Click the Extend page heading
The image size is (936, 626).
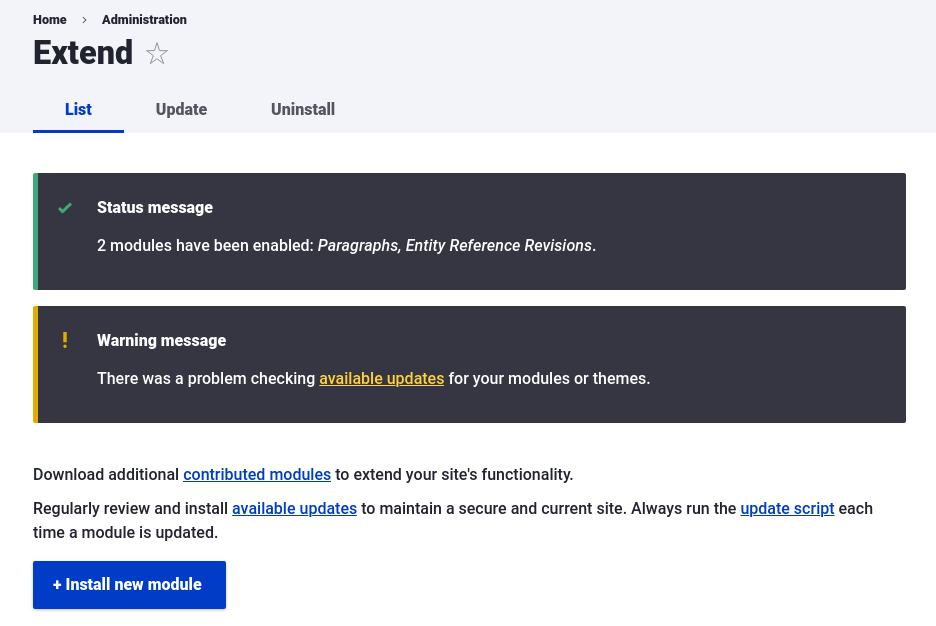pos(83,53)
